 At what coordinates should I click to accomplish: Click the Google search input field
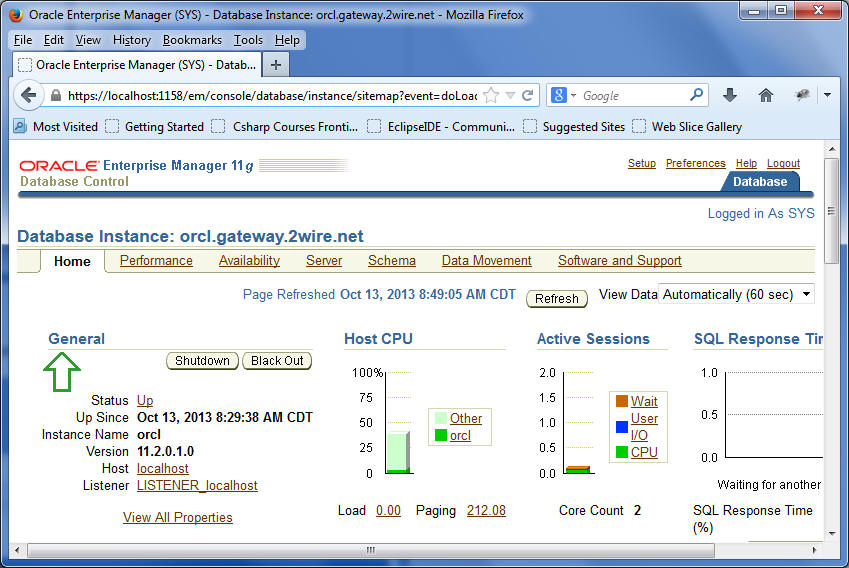(630, 96)
